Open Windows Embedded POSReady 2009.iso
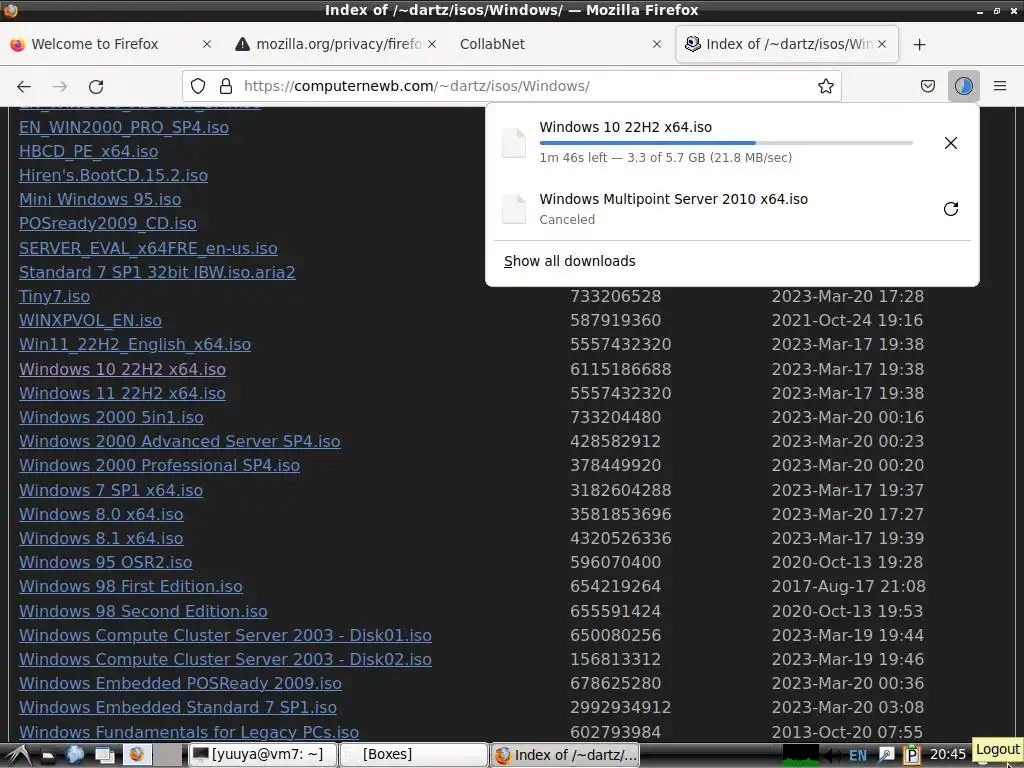 point(180,684)
